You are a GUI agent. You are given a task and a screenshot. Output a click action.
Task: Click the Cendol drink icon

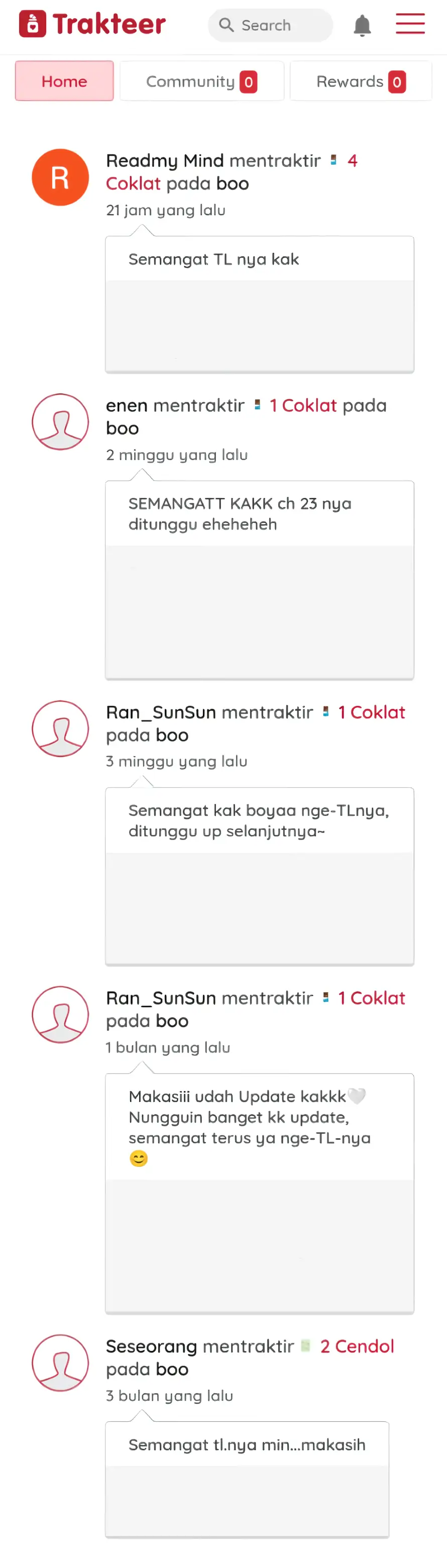[x=306, y=1346]
